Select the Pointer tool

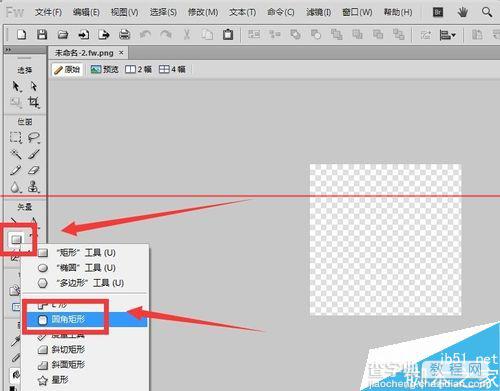[x=16, y=86]
